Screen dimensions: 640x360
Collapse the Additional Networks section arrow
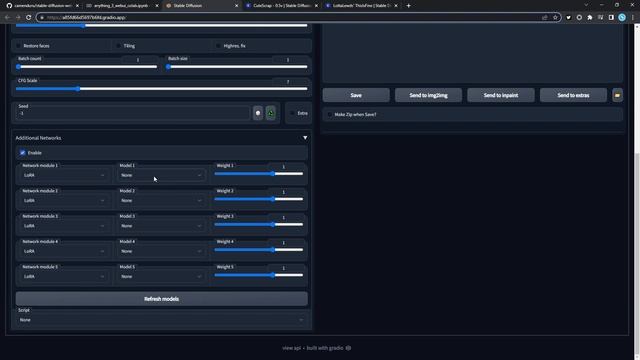[305, 138]
